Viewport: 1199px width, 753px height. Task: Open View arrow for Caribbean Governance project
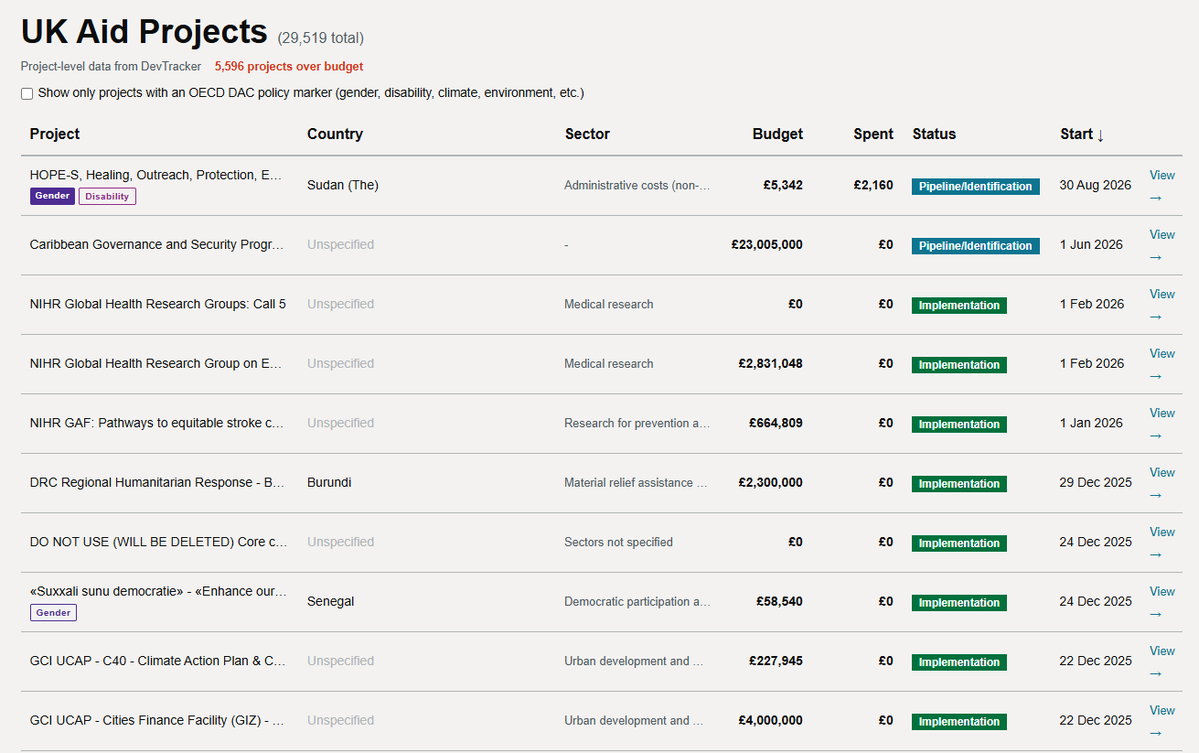tap(1162, 245)
